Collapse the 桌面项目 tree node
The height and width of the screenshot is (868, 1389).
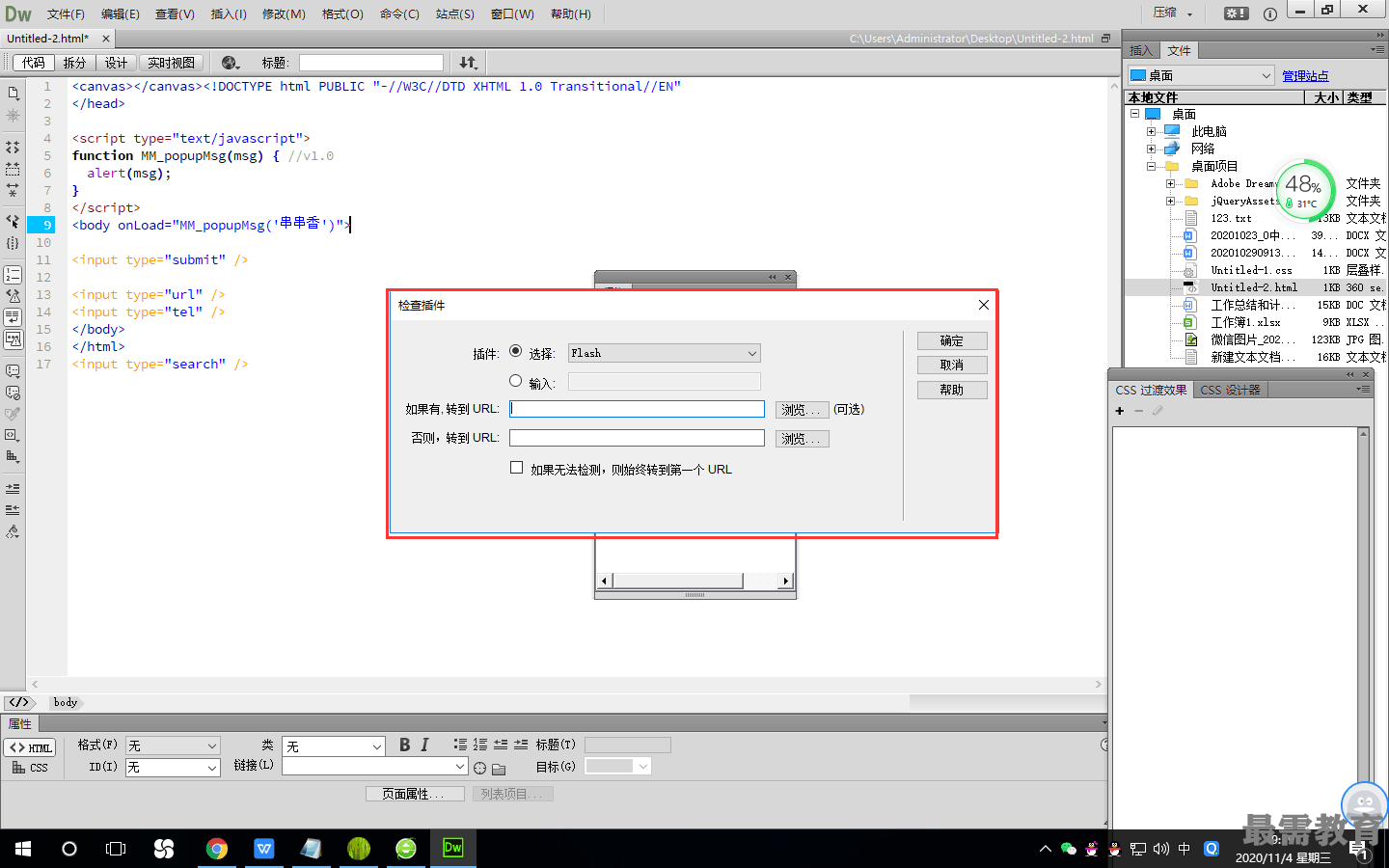tap(1151, 166)
